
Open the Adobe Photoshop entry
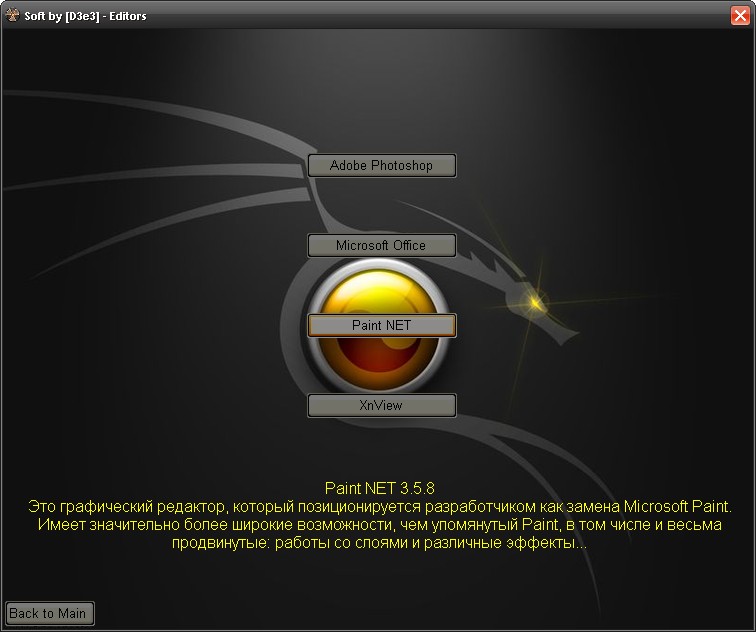tap(381, 165)
